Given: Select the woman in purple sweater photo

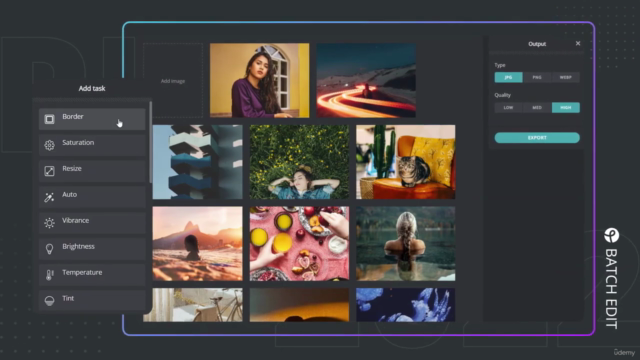Looking at the screenshot, I should click(x=260, y=80).
